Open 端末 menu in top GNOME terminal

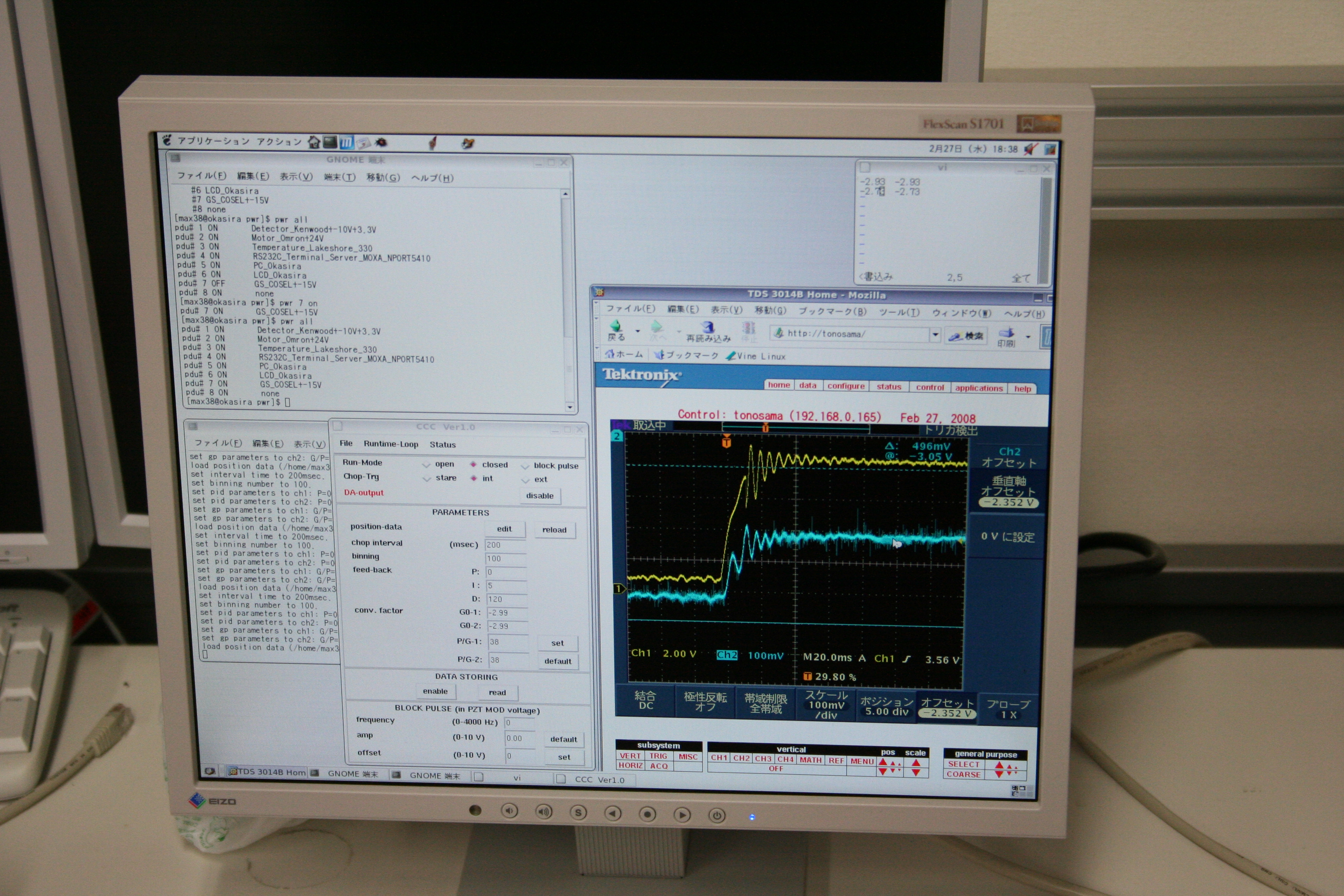pos(339,177)
